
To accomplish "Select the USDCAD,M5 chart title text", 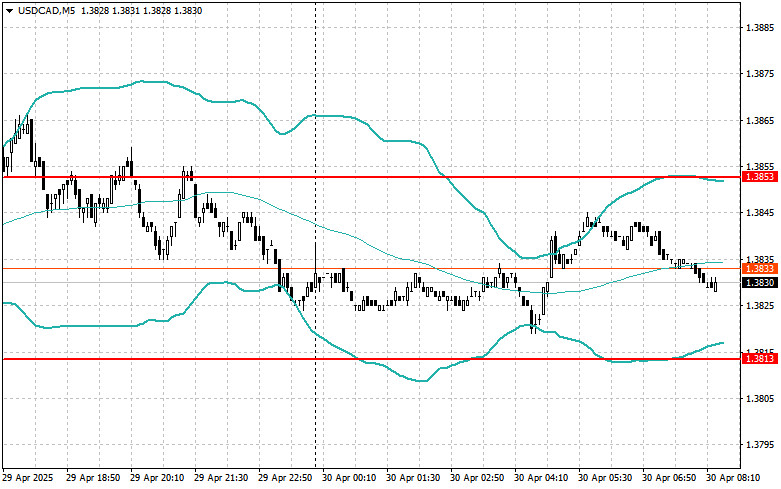I will 46,10.
